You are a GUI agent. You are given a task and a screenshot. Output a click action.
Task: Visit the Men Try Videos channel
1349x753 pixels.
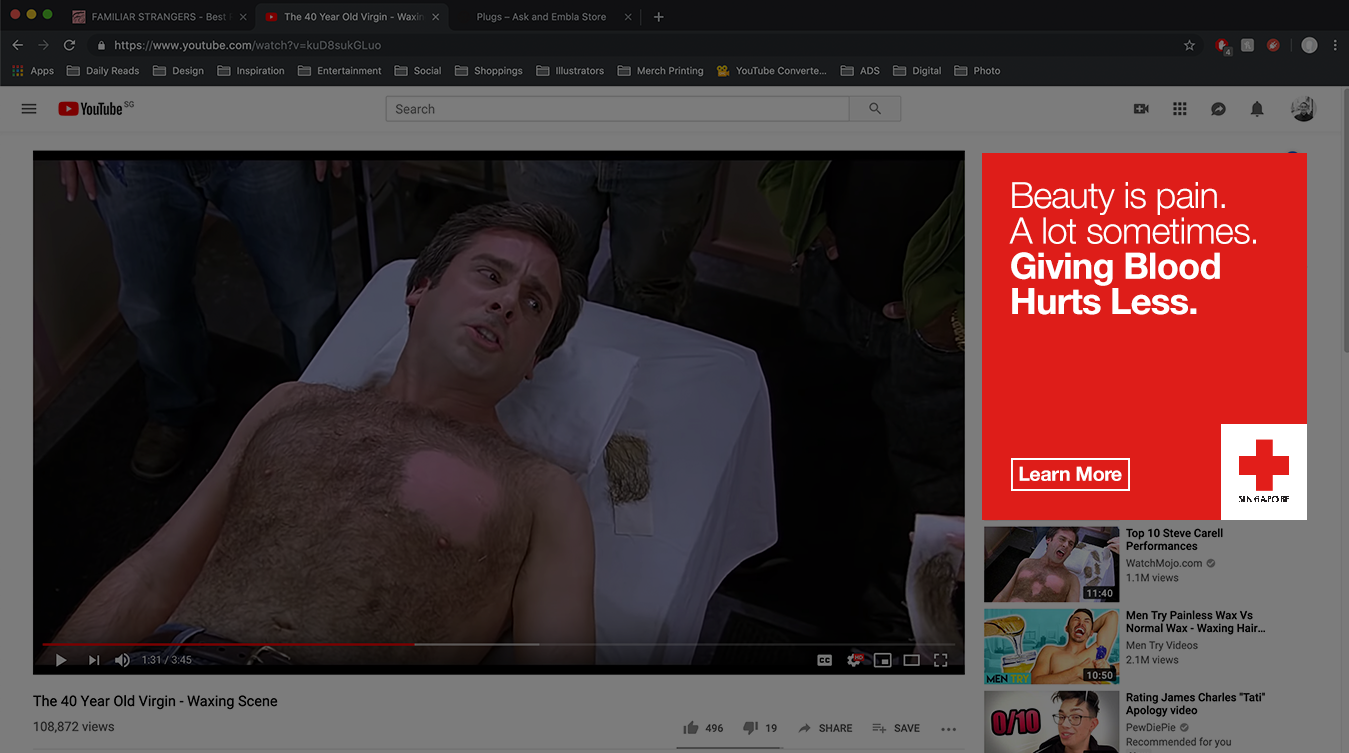click(x=1162, y=645)
